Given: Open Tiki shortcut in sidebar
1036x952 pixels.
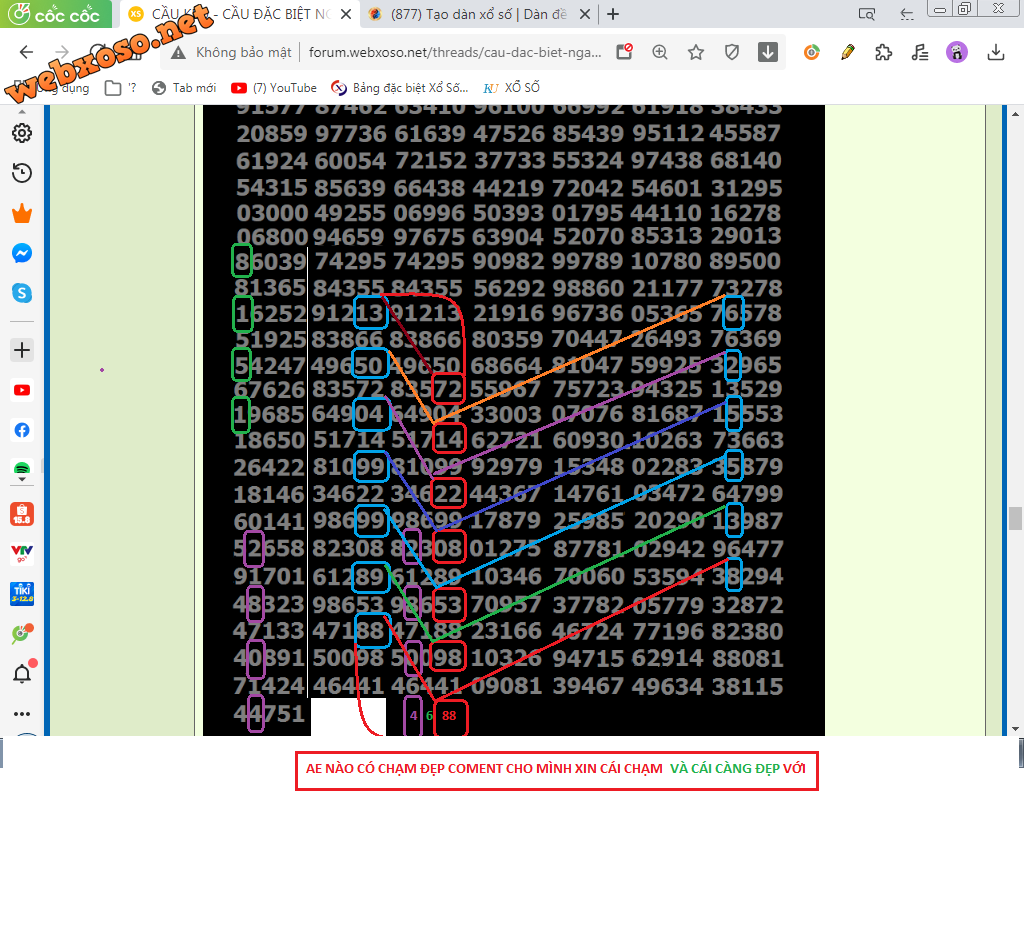Looking at the screenshot, I should click(x=22, y=594).
